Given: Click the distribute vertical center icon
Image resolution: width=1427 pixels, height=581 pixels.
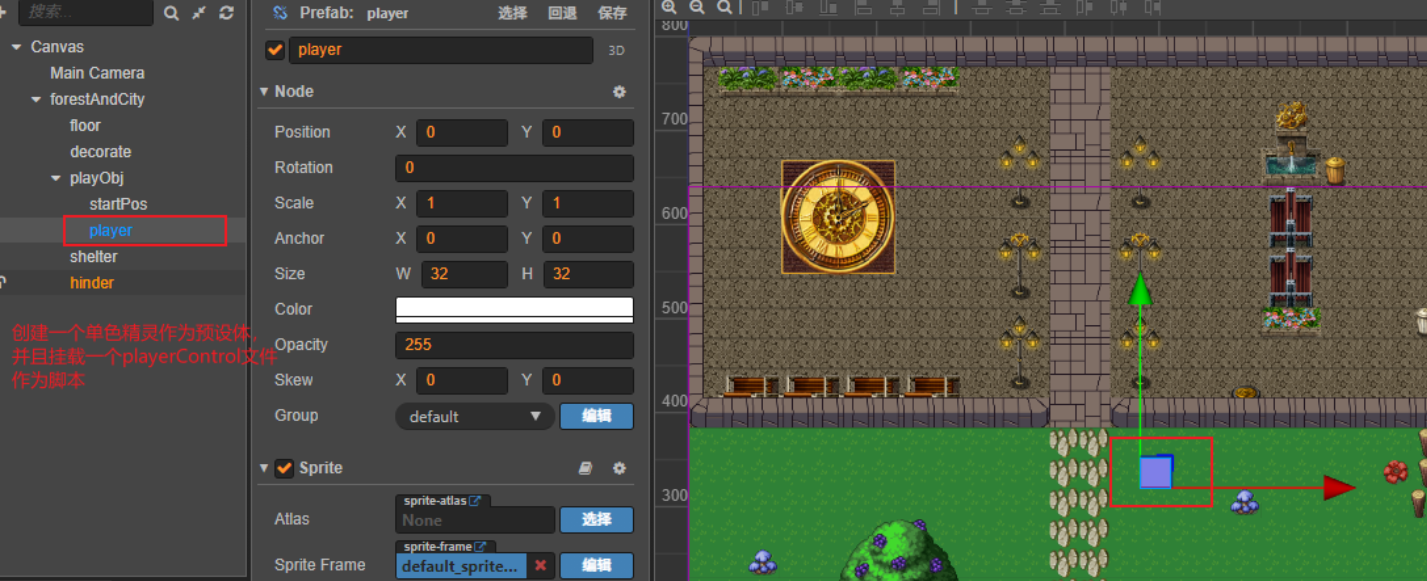Looking at the screenshot, I should click(x=1015, y=7).
